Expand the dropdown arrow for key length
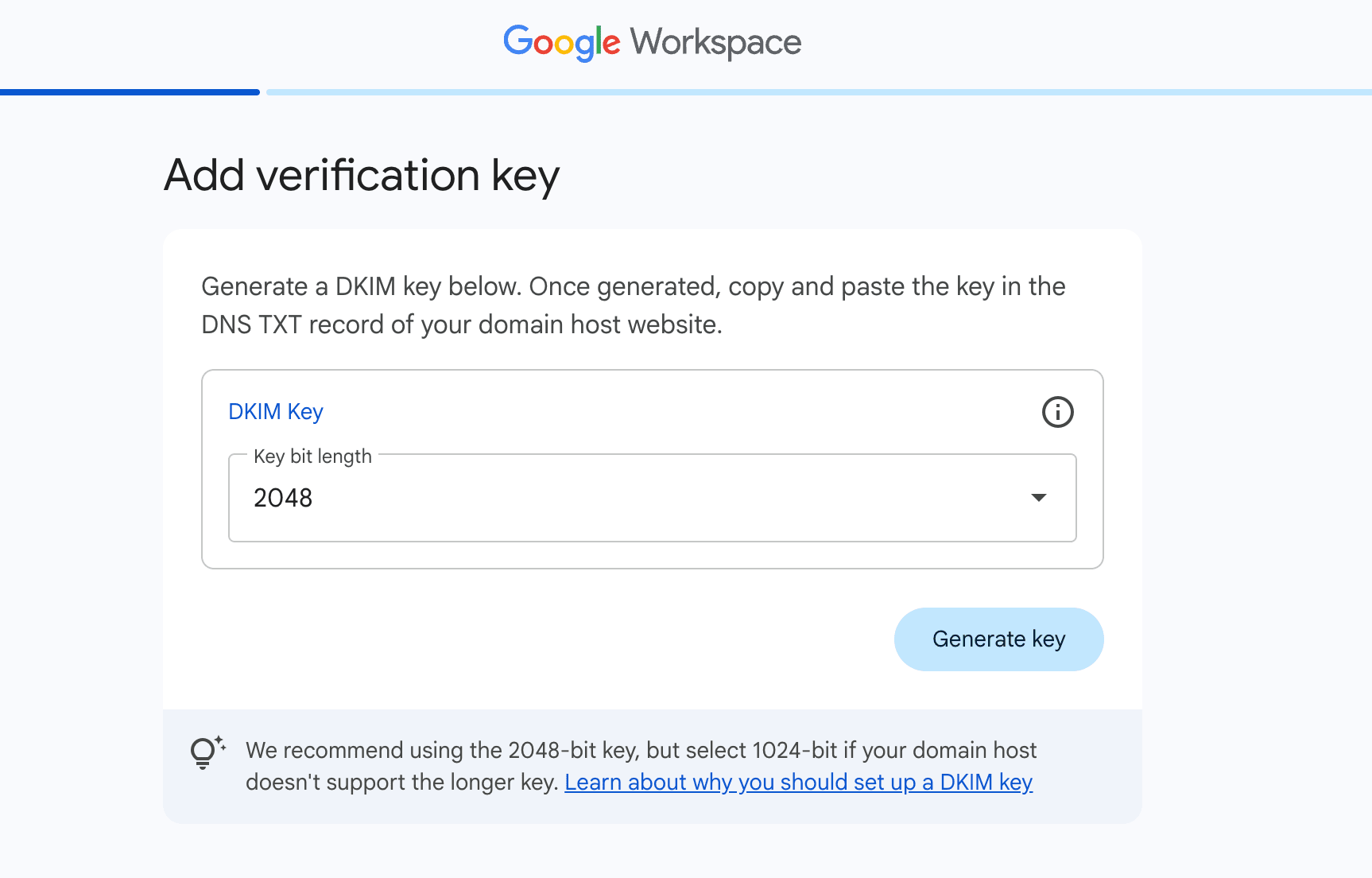 pyautogui.click(x=1038, y=498)
